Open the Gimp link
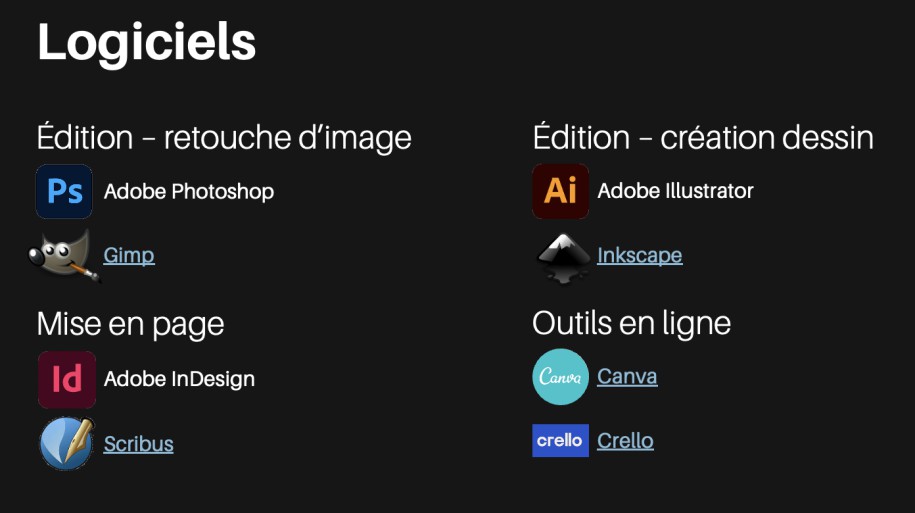Viewport: 915px width, 513px height. click(129, 255)
